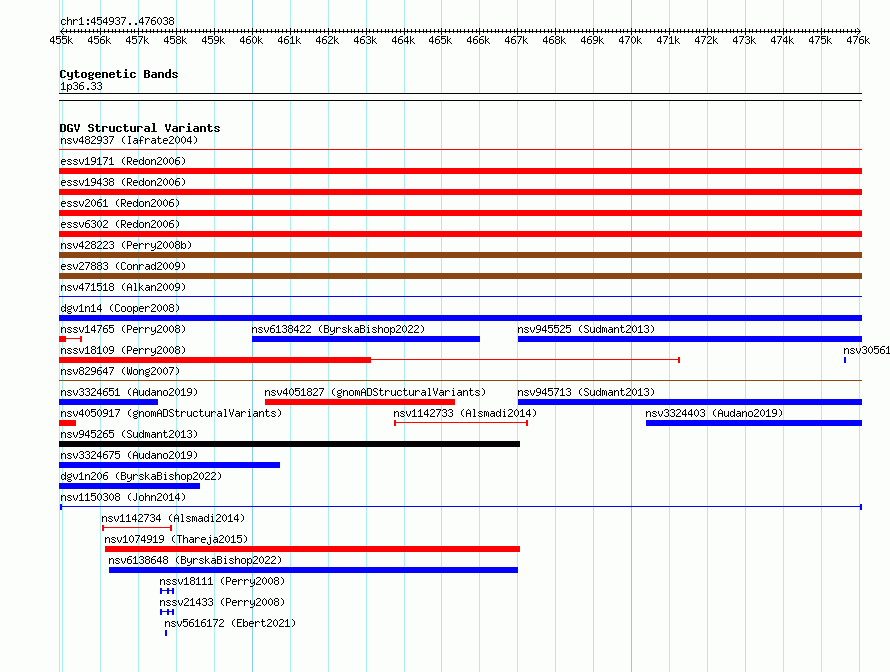This screenshot has height=672, width=890.
Task: Click the nsv829647 (Wong2007) label
Action: [x=120, y=371]
